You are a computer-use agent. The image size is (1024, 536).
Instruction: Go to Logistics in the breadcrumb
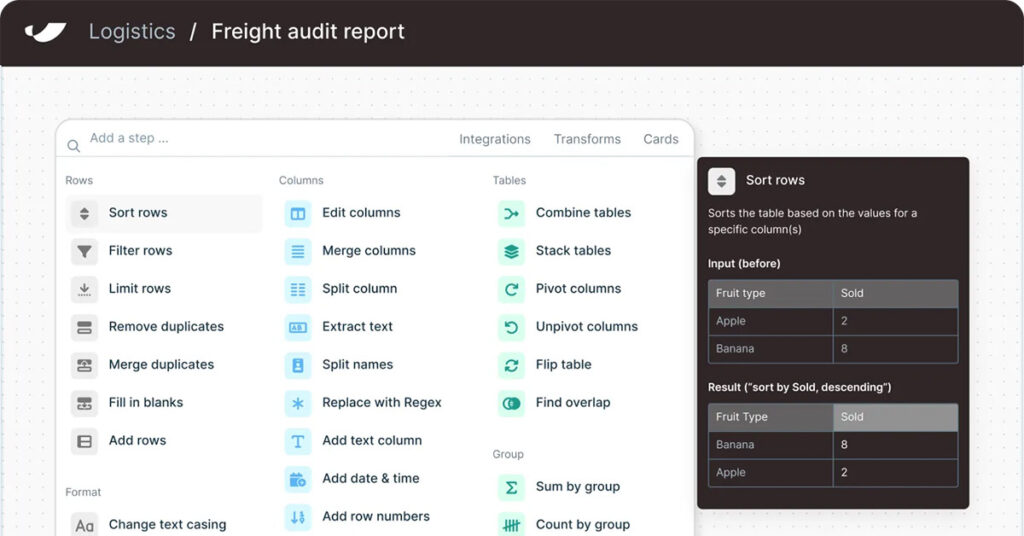click(132, 31)
